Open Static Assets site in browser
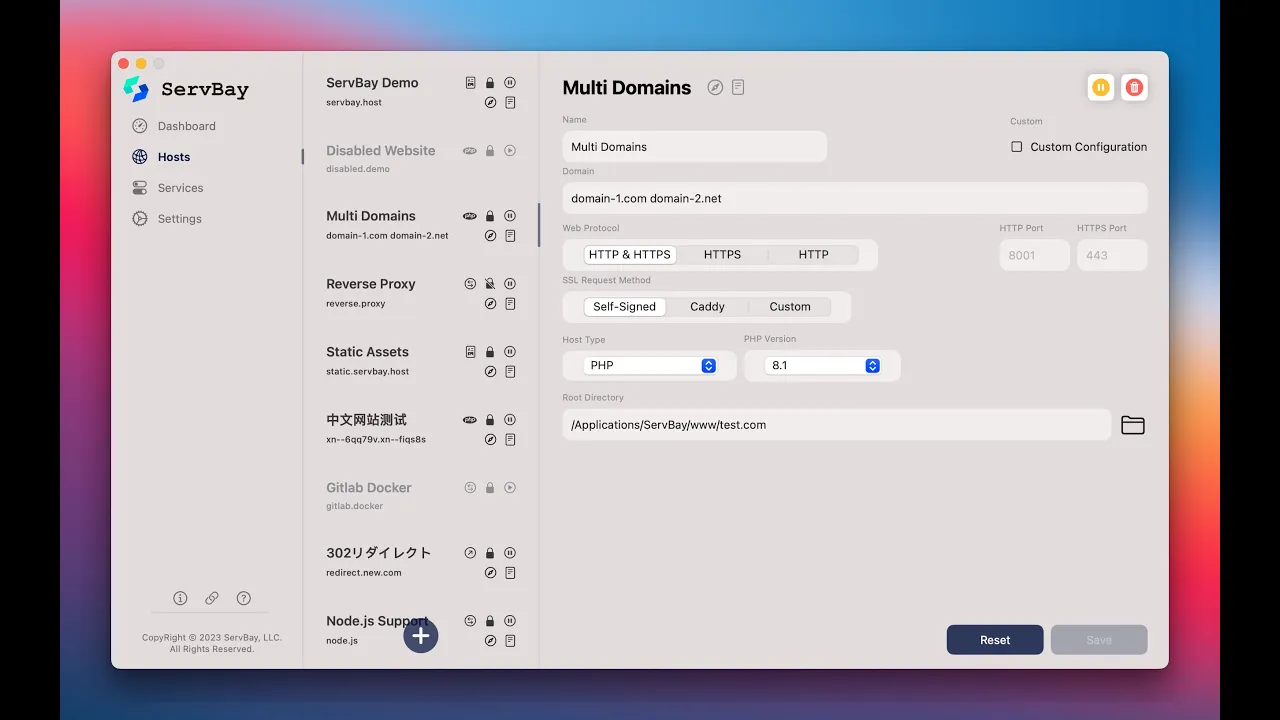 click(x=490, y=371)
